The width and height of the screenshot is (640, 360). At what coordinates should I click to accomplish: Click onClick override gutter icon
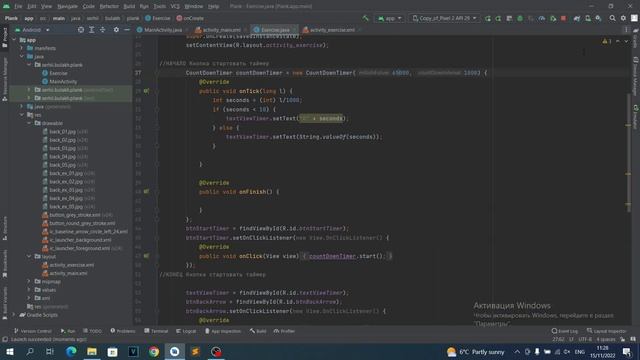[x=146, y=256]
